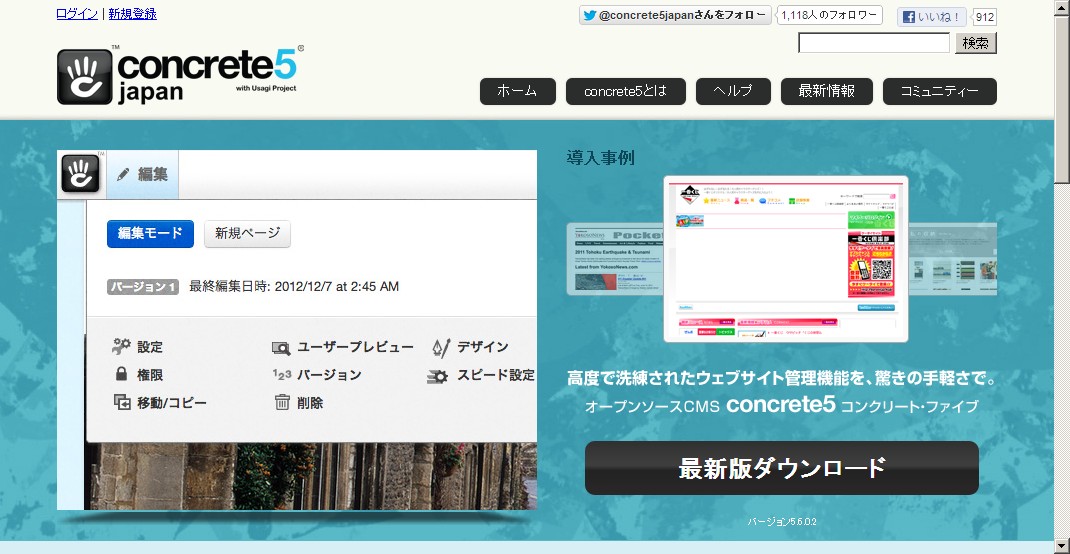Viewport: 1070px width, 554px height.
Task: Click the 新規ページ button
Action: [248, 233]
